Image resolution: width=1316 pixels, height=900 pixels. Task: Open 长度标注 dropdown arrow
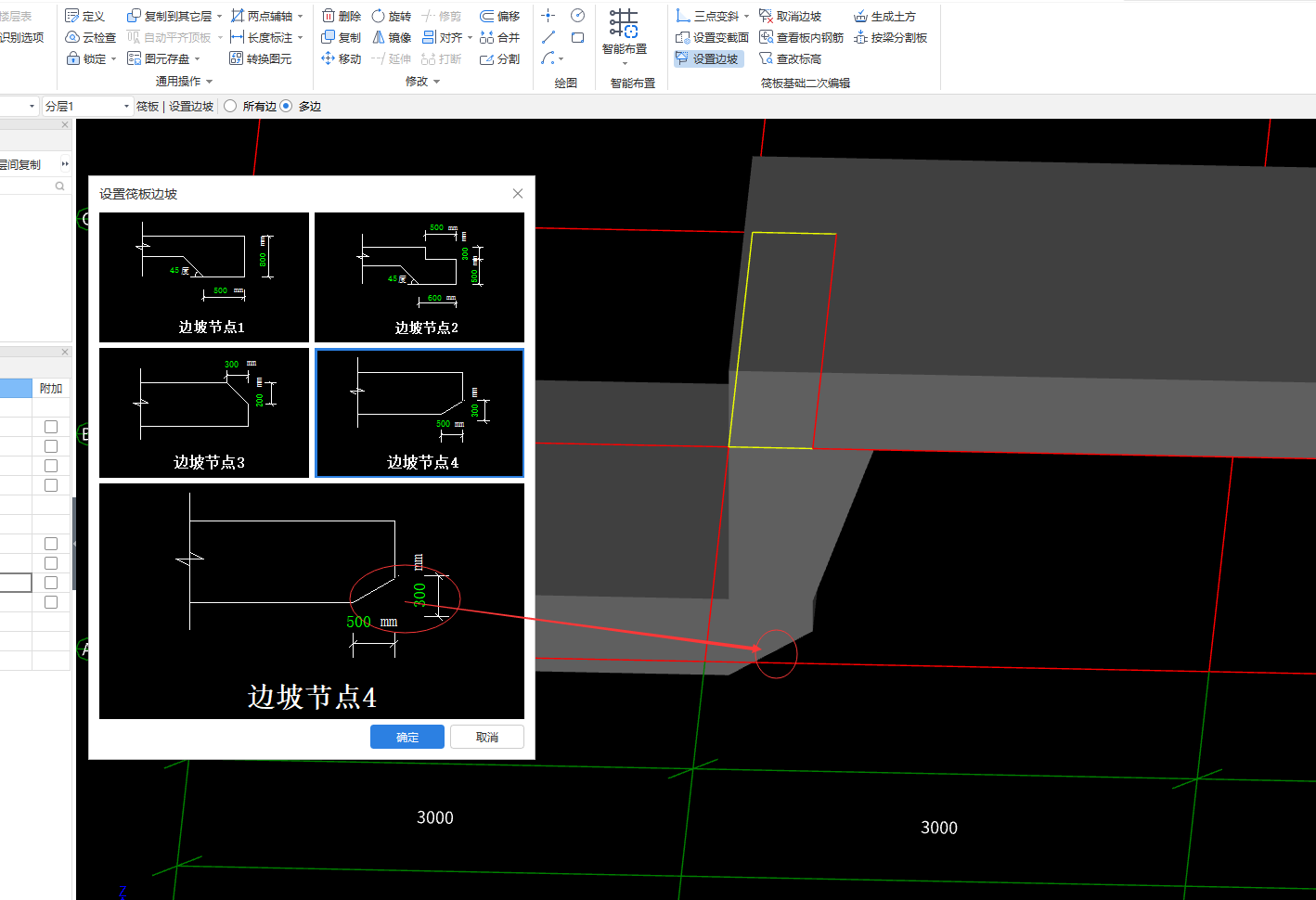300,38
